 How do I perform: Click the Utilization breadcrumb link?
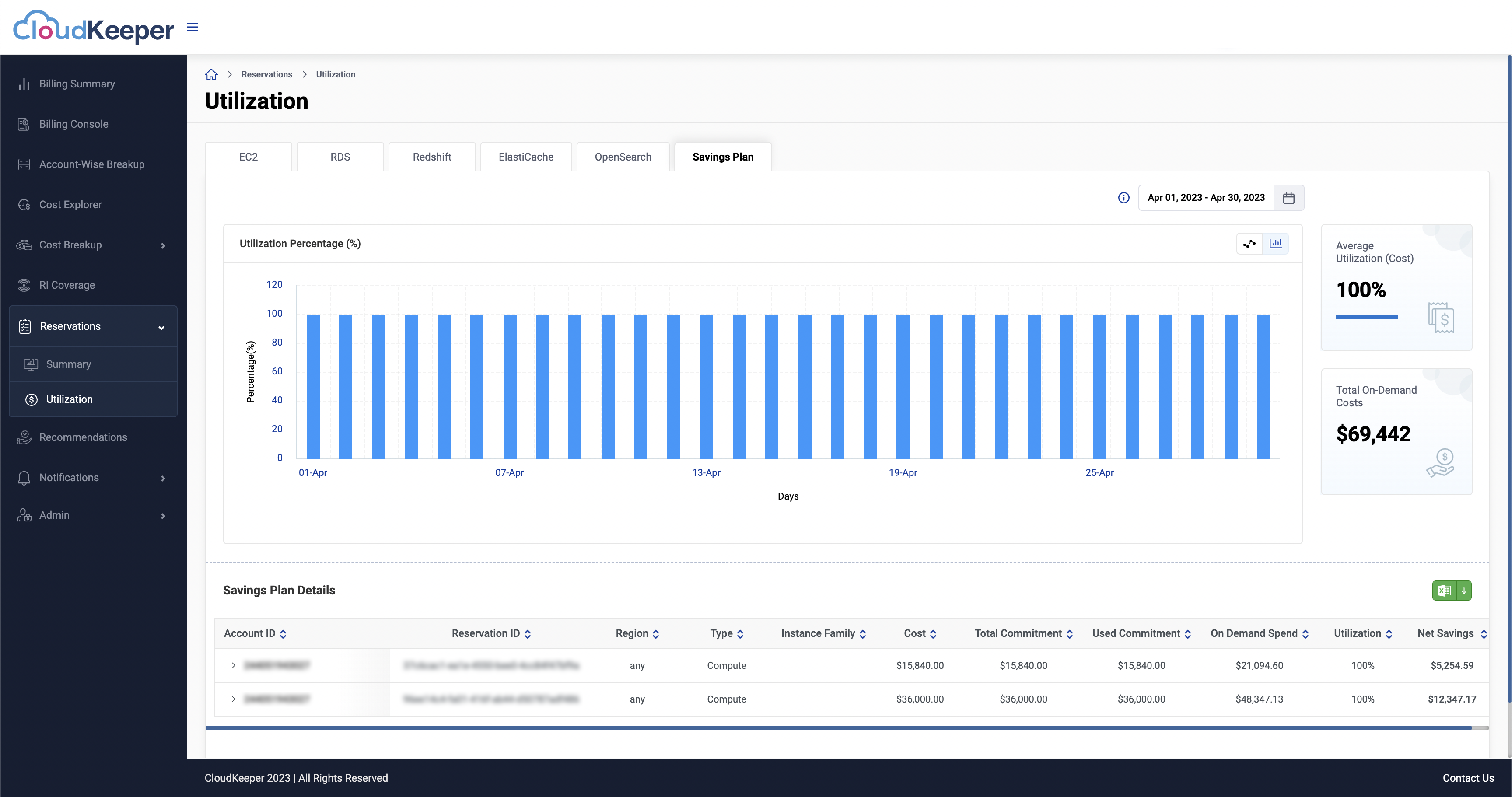coord(336,74)
